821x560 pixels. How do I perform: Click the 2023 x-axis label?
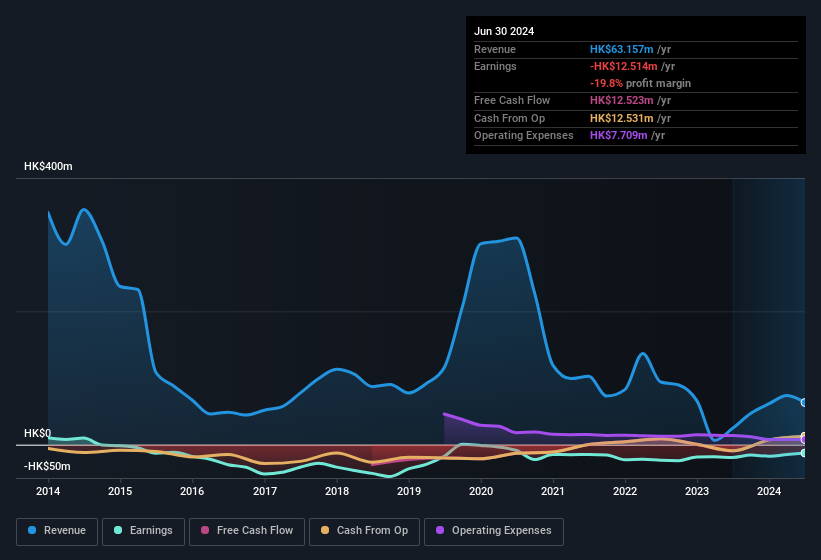[x=697, y=491]
